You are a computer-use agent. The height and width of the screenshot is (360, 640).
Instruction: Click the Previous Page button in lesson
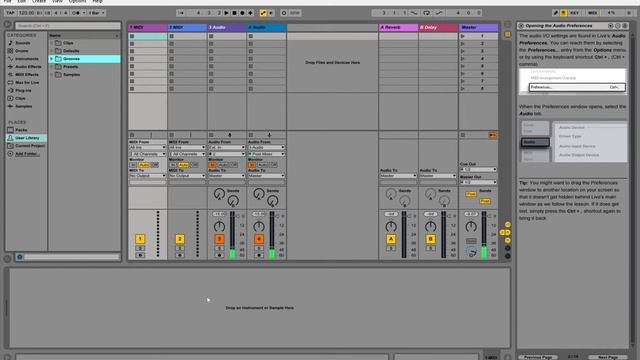click(538, 357)
